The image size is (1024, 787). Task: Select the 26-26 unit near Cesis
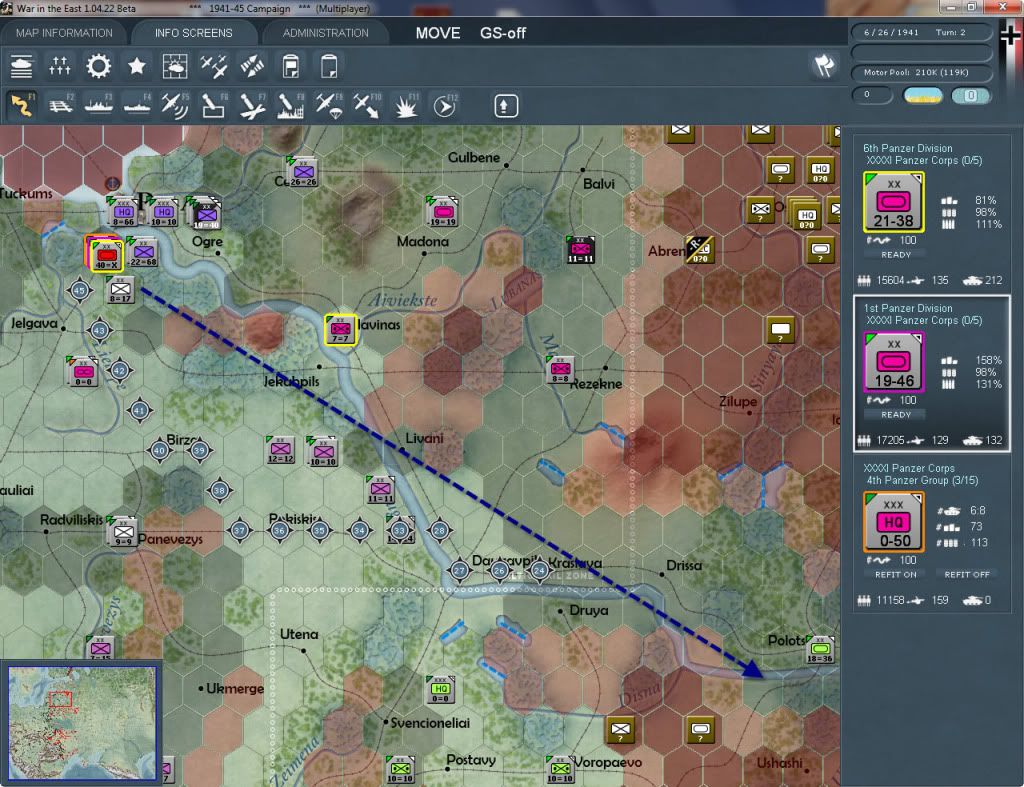point(302,172)
